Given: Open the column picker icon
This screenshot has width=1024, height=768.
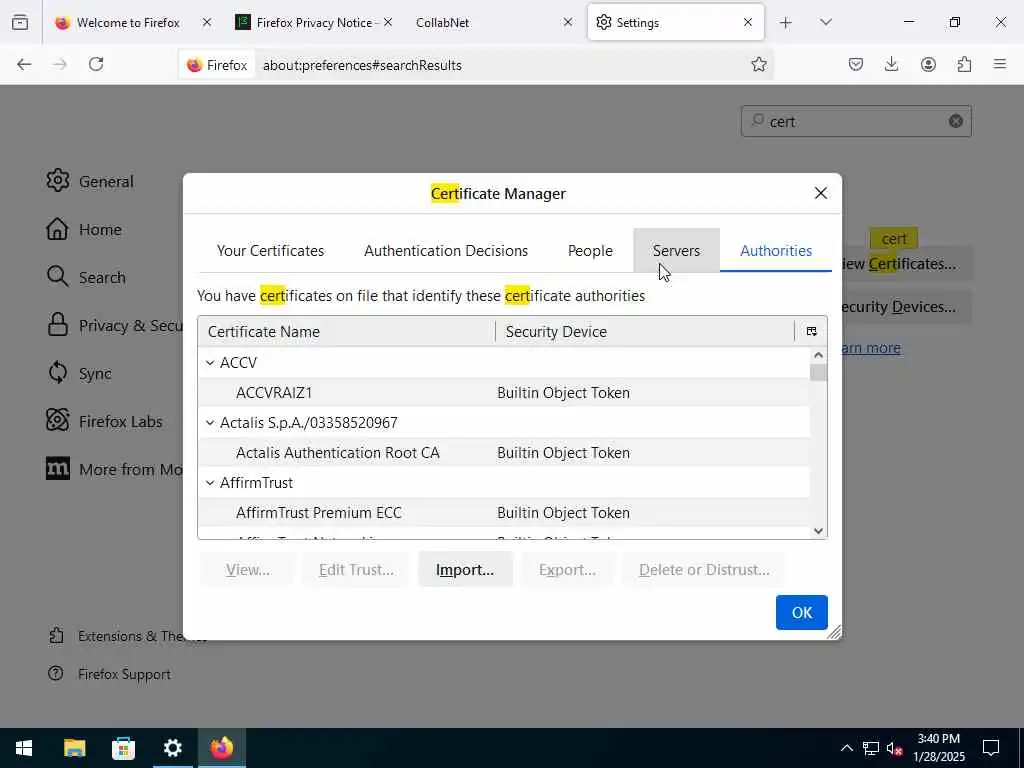Looking at the screenshot, I should (811, 331).
